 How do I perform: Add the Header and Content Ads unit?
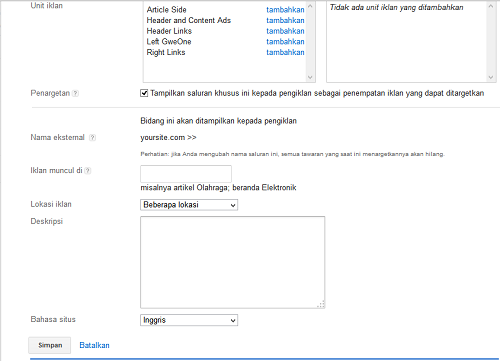285,20
